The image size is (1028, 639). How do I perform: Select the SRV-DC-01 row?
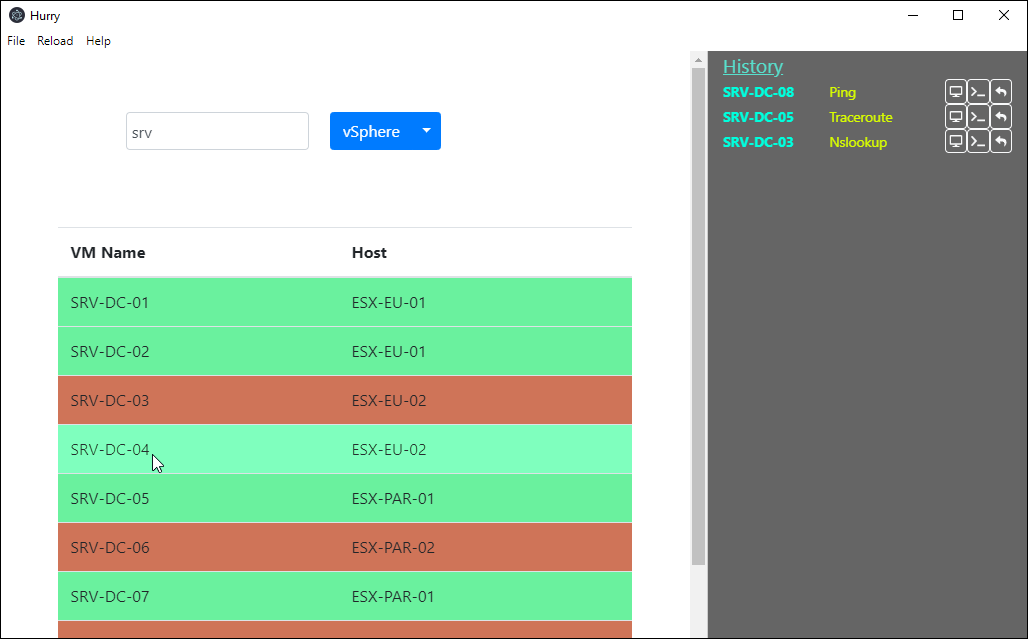click(345, 302)
